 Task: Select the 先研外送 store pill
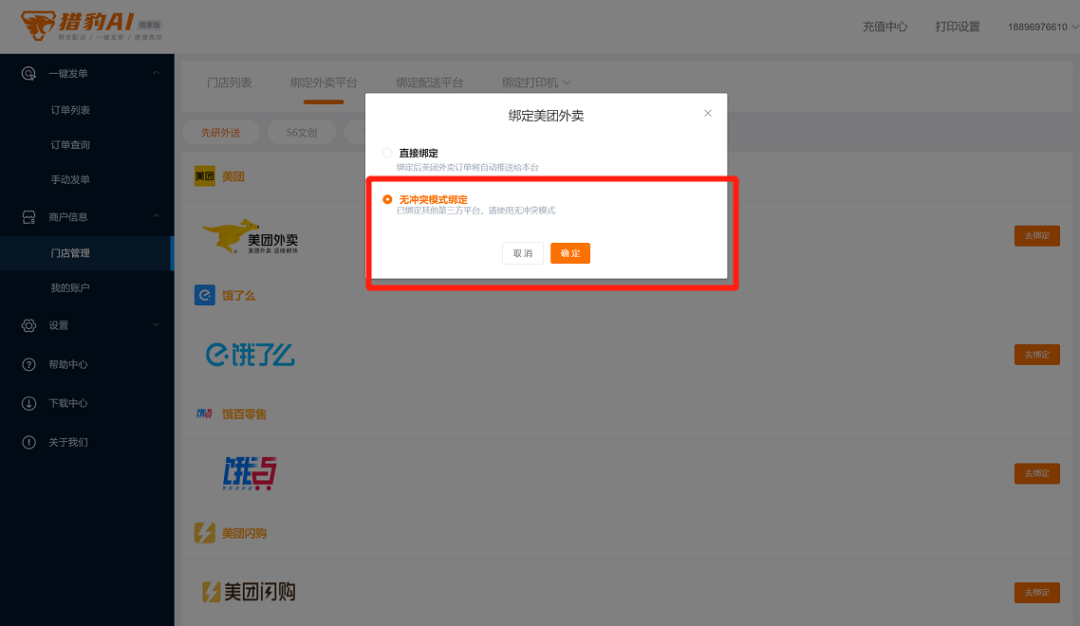click(x=220, y=132)
